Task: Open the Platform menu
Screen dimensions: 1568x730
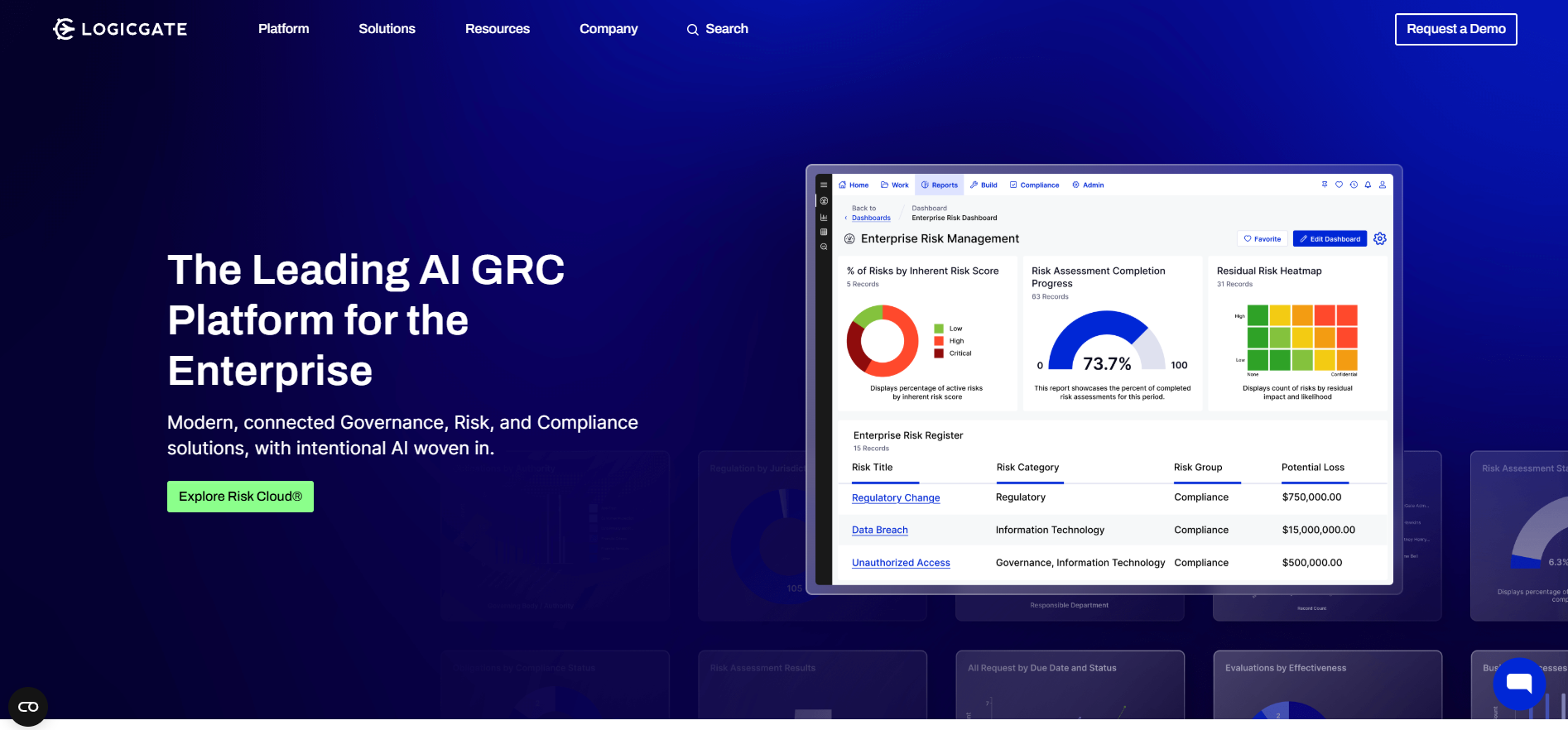Action: (x=284, y=29)
